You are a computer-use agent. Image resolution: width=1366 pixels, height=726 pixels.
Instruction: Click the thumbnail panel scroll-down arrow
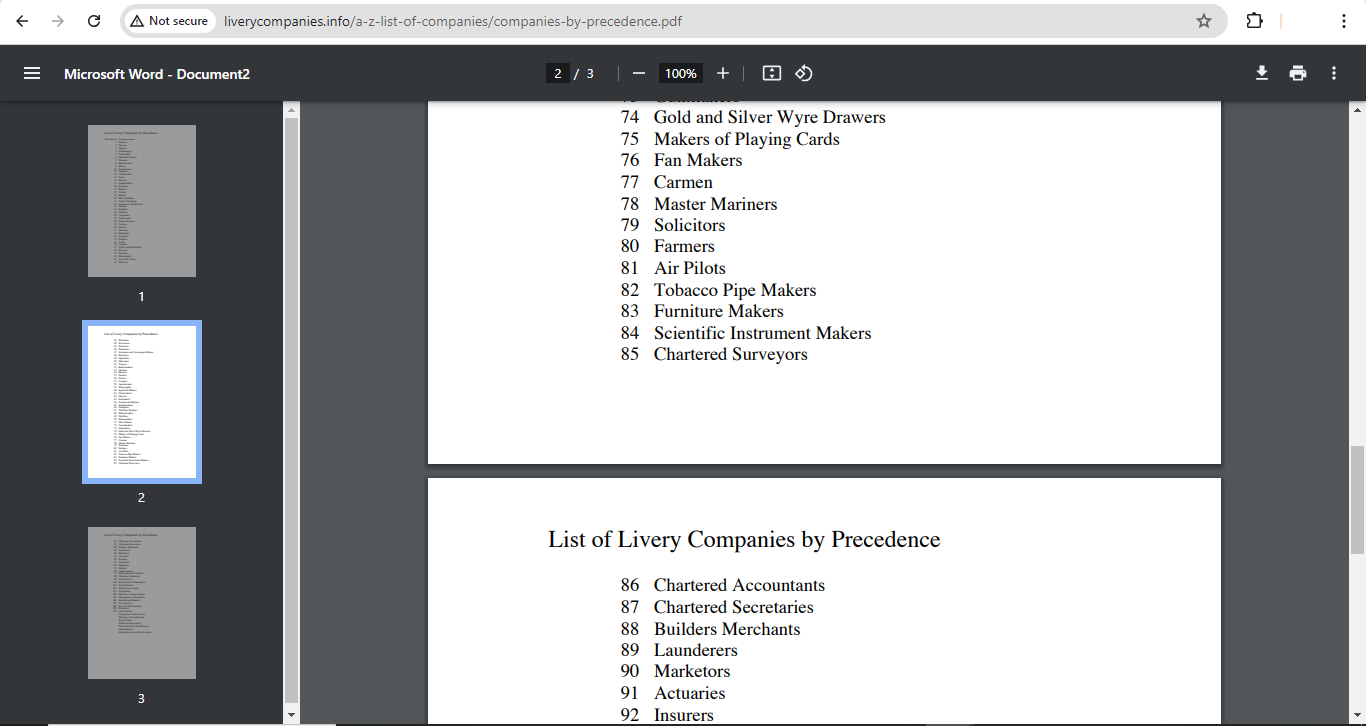(x=292, y=715)
